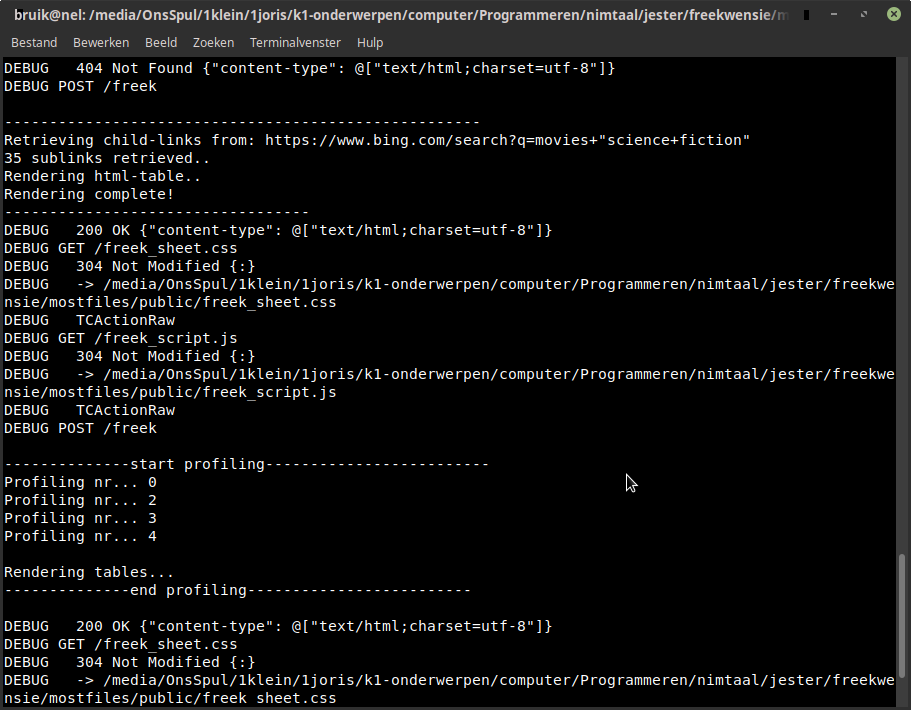
Task: Click the terminal's vertical scrollbar thumb
Action: click(902, 616)
